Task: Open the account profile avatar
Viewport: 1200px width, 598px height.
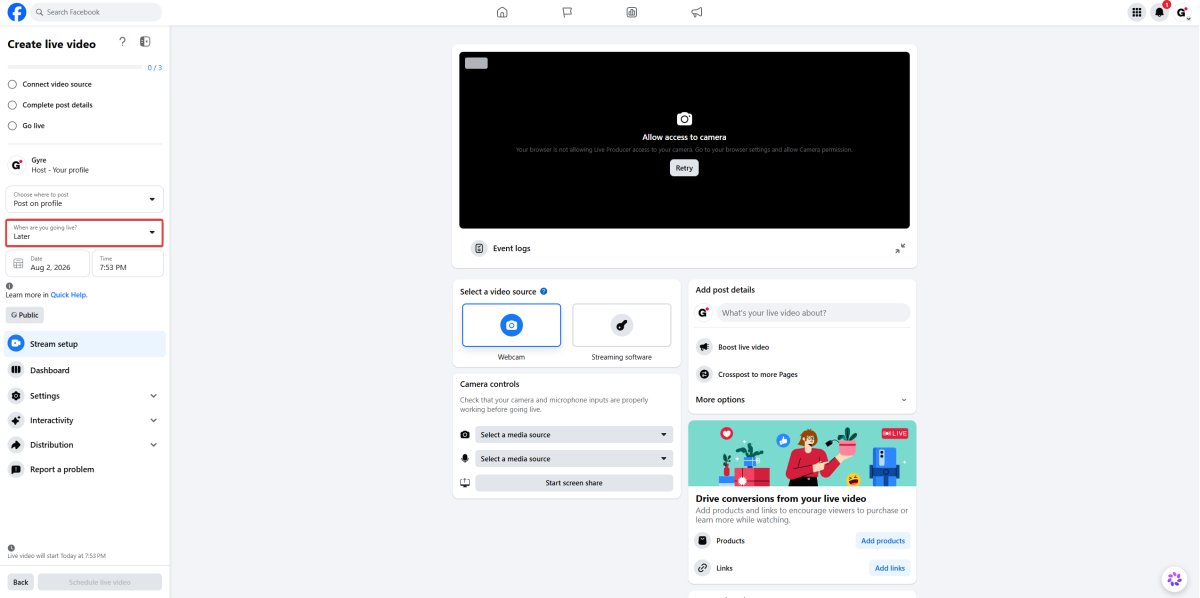Action: 1183,12
